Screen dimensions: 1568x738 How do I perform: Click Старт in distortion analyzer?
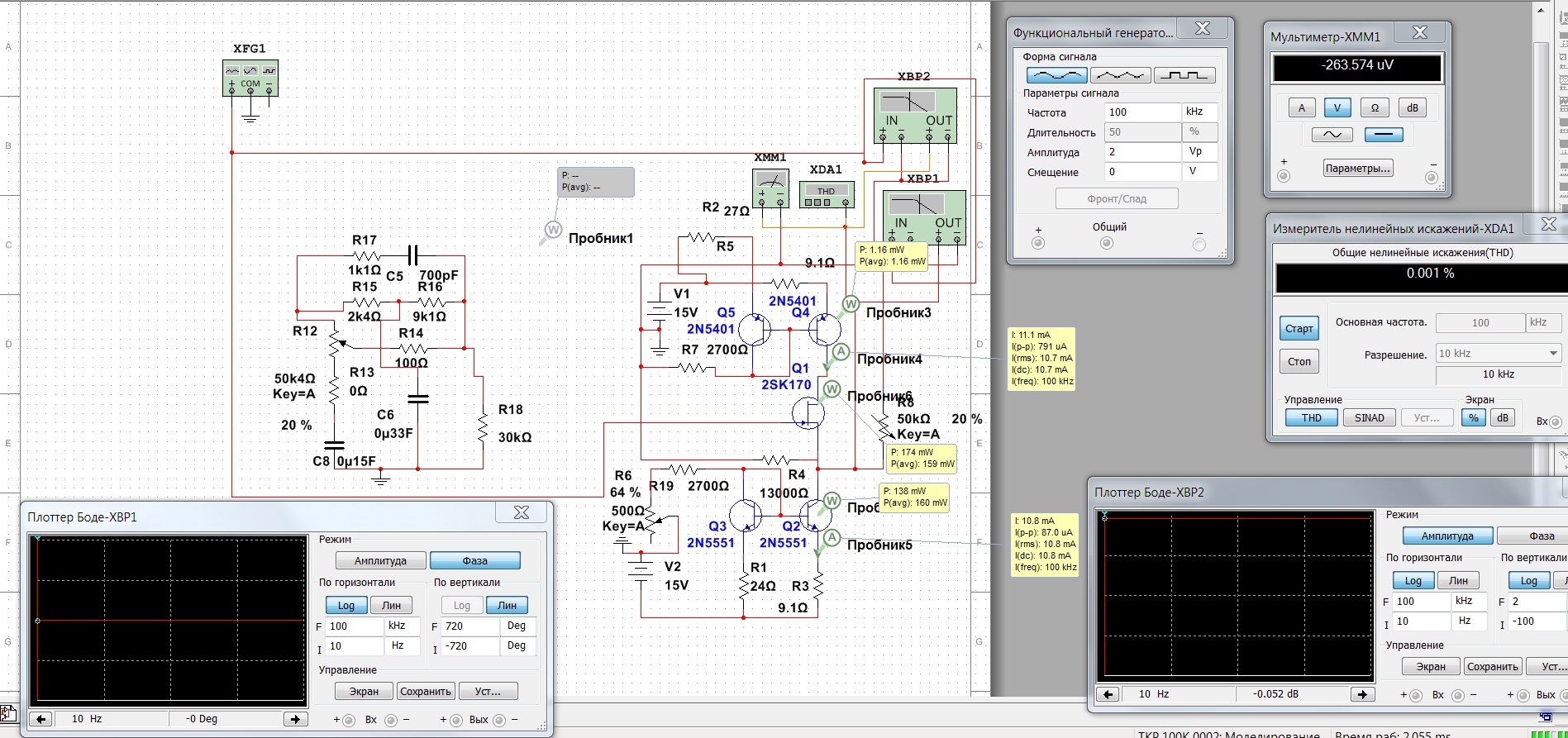tap(1299, 329)
